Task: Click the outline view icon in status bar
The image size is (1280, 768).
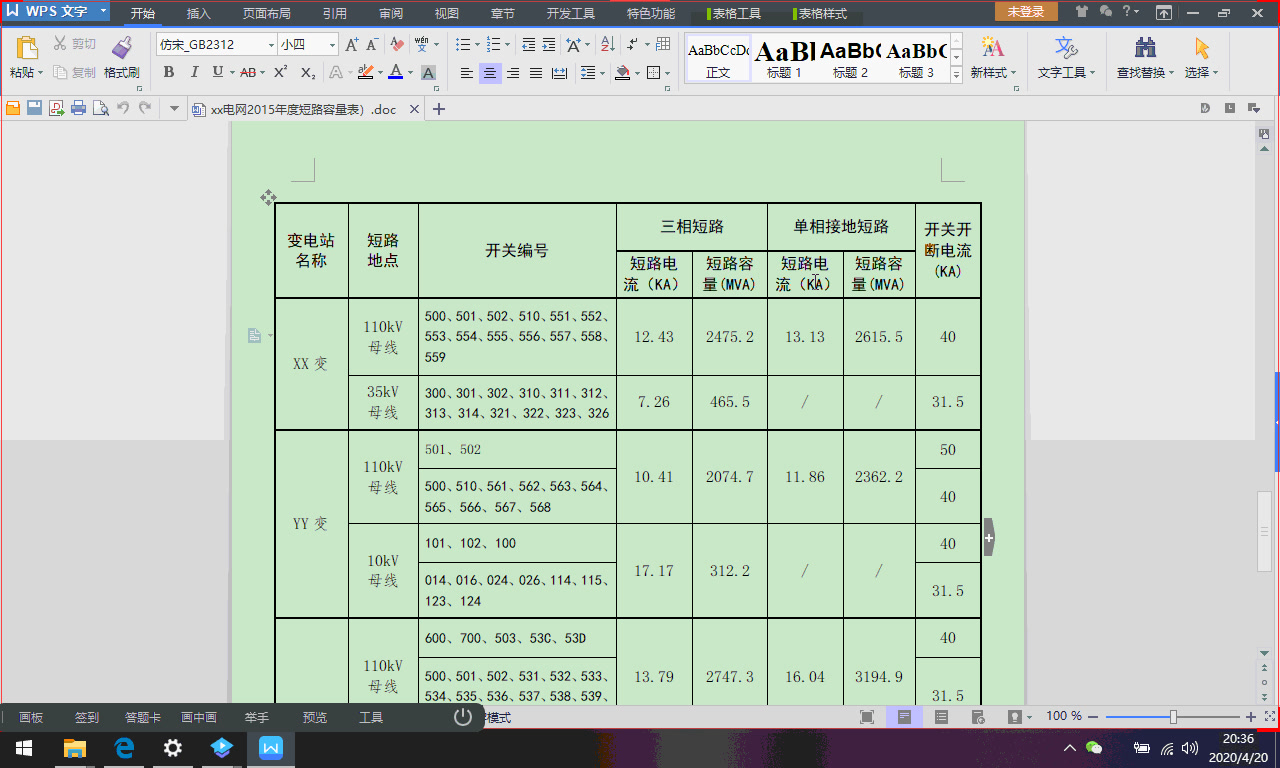Action: (941, 716)
